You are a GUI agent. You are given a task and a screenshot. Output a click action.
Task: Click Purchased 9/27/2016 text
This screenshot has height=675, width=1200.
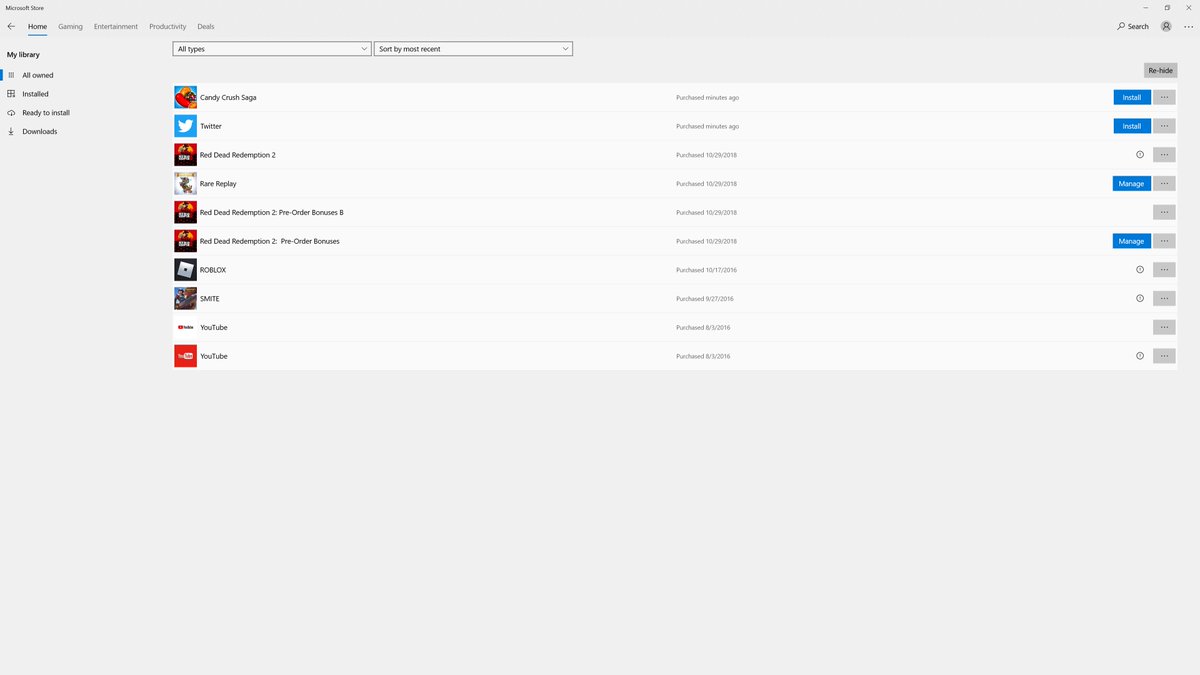click(705, 299)
